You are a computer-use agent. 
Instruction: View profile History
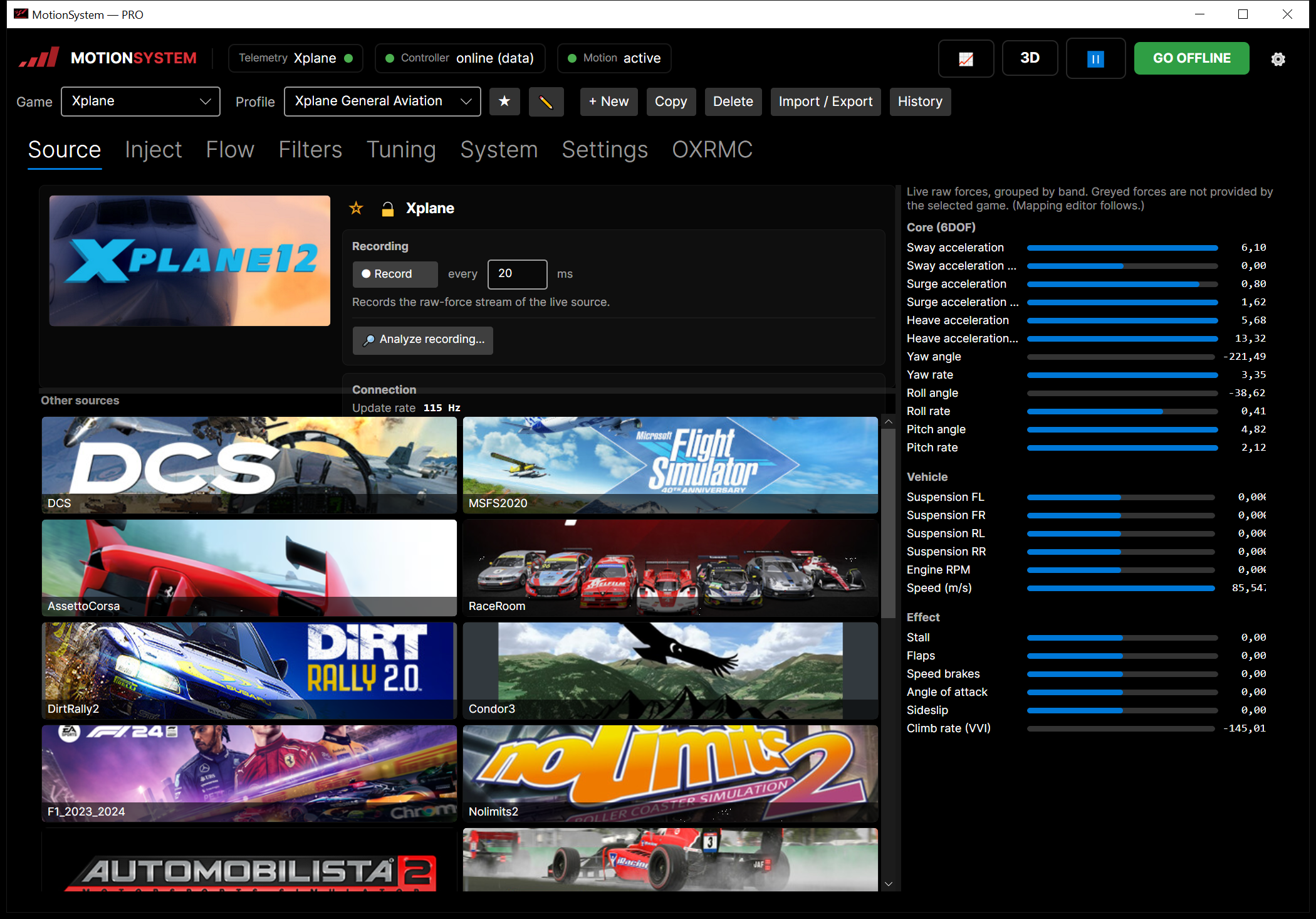[920, 102]
